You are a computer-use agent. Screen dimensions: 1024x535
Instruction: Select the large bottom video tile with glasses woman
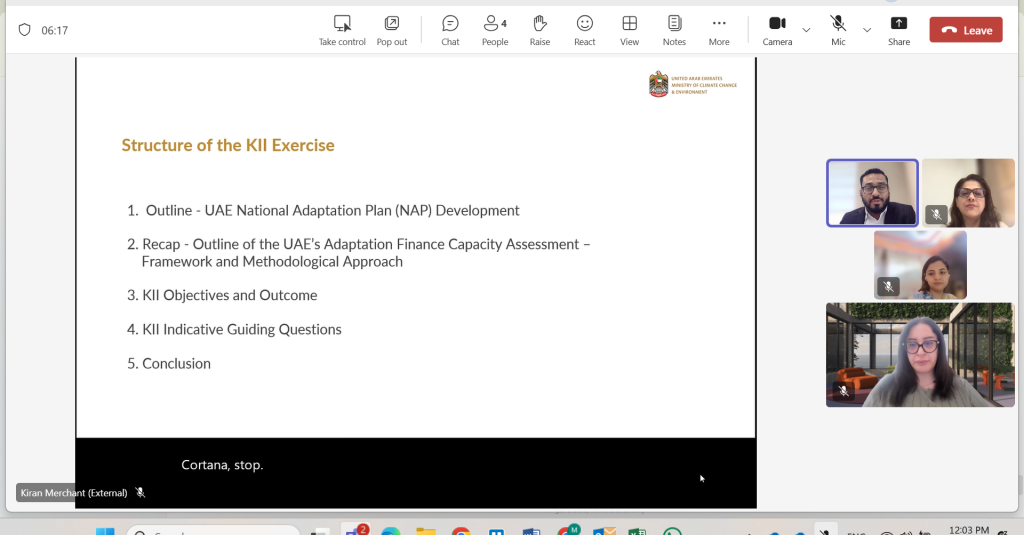tap(920, 355)
